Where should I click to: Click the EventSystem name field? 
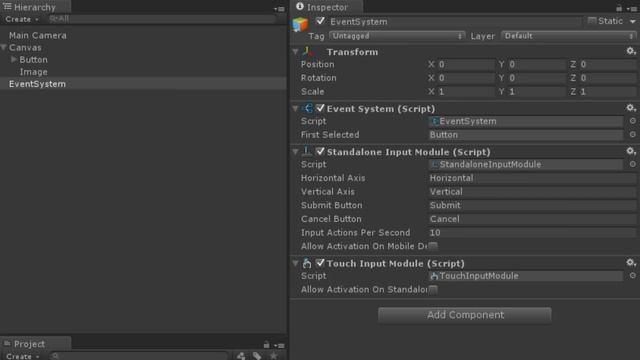point(454,21)
